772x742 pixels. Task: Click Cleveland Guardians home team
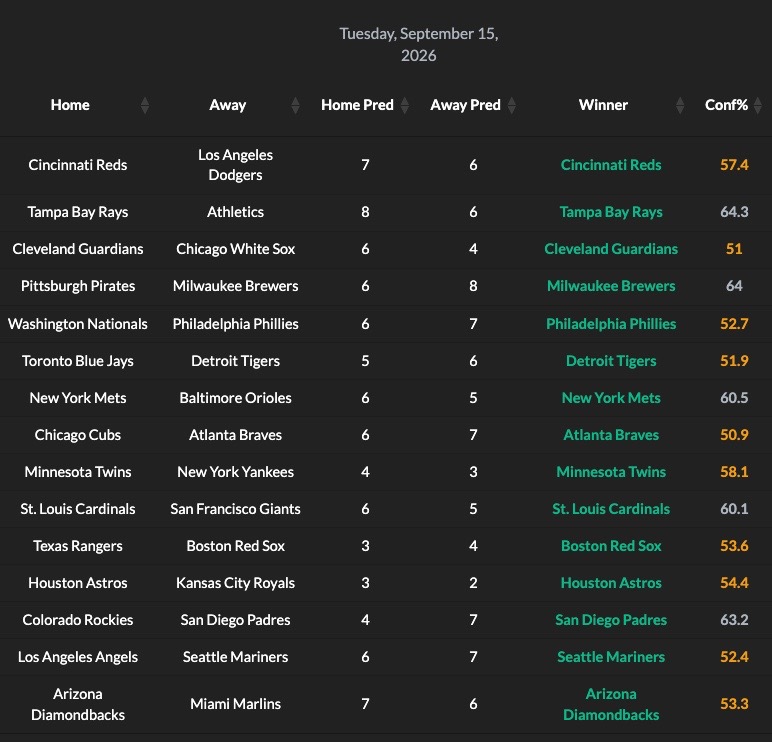click(x=78, y=249)
